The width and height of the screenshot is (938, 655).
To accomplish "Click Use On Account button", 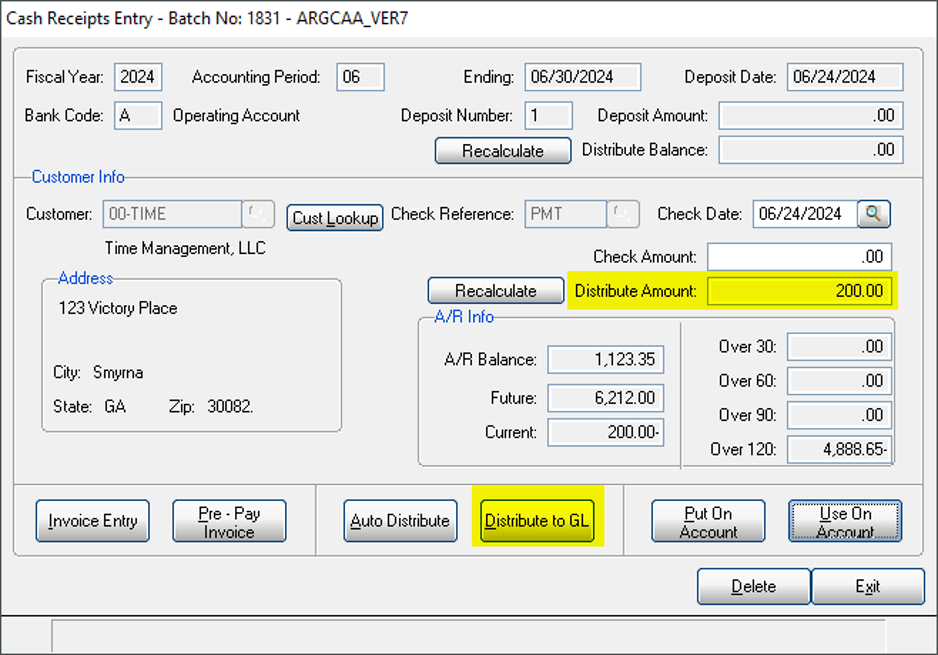I will point(845,521).
